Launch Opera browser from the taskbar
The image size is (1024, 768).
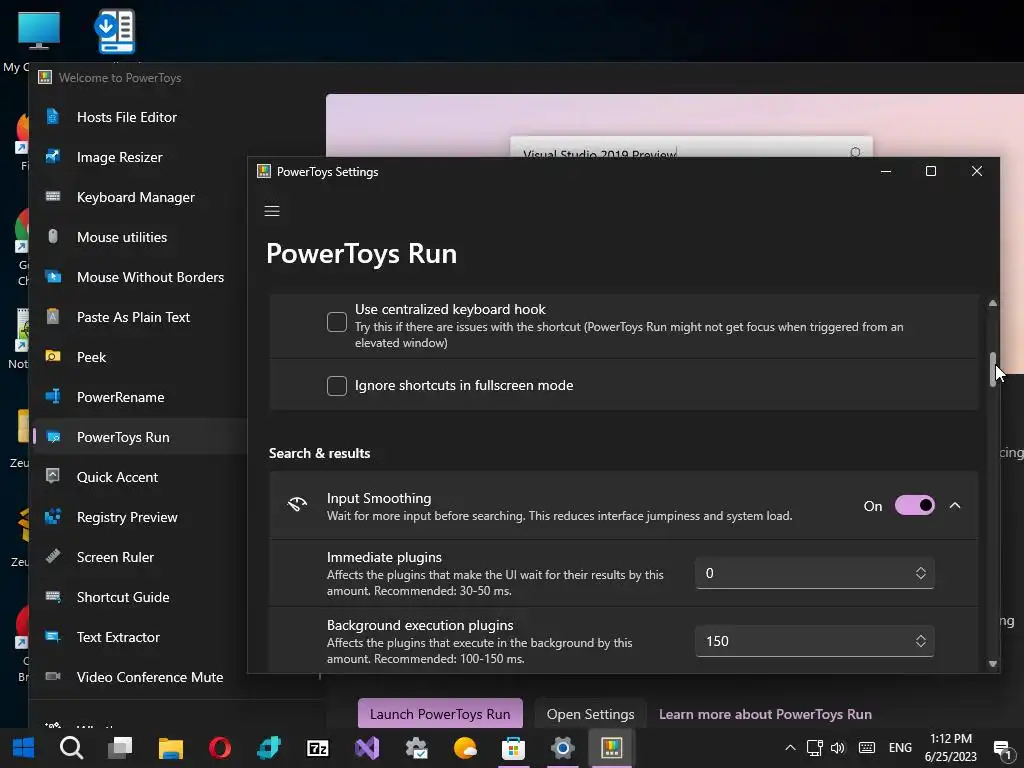tap(220, 748)
